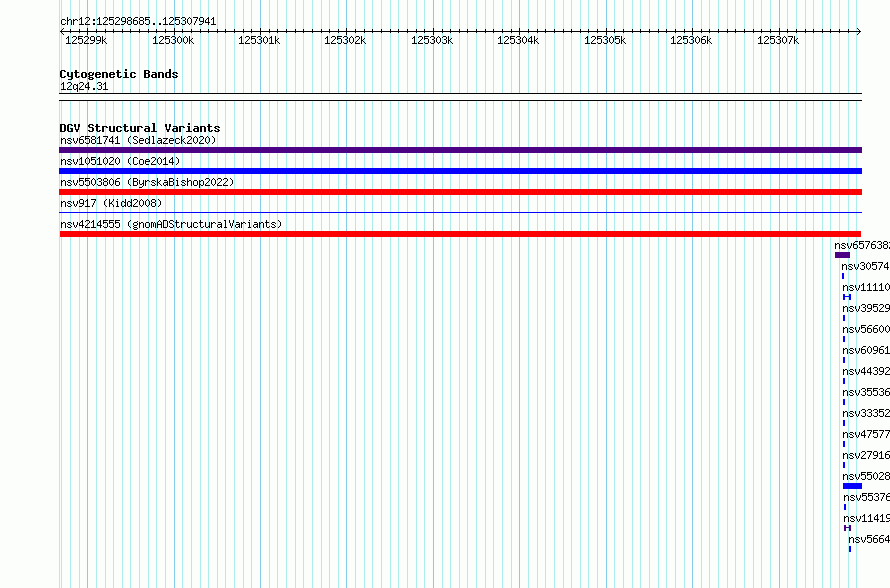
Task: Click the nsv30574 variant label
Action: pos(866,266)
